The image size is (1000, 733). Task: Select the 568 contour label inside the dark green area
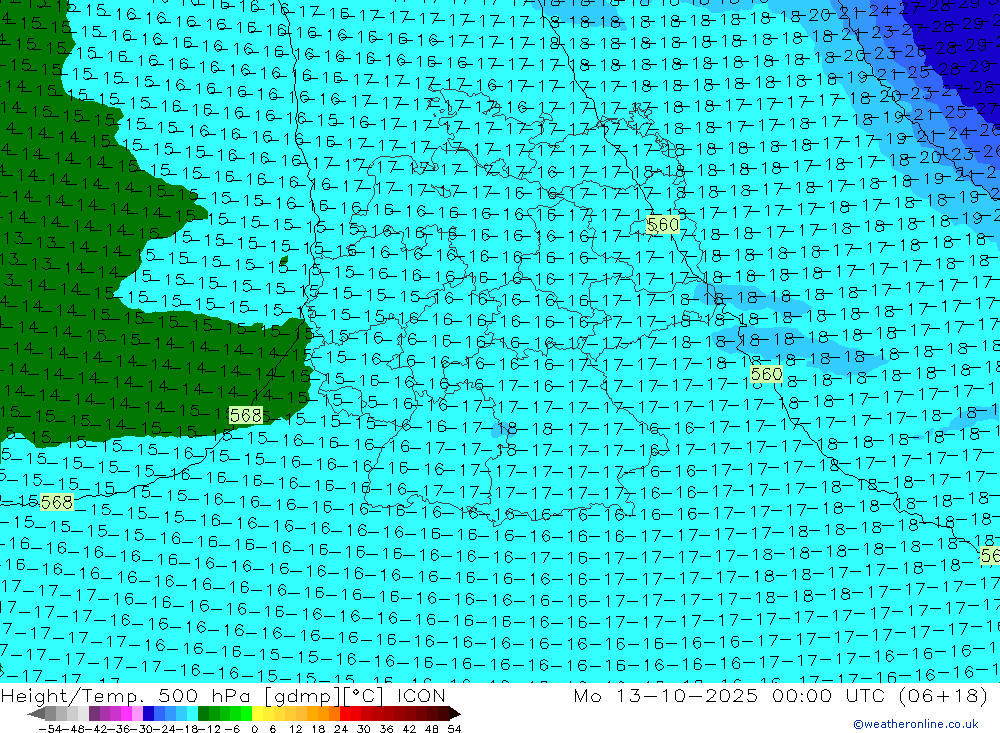[246, 415]
